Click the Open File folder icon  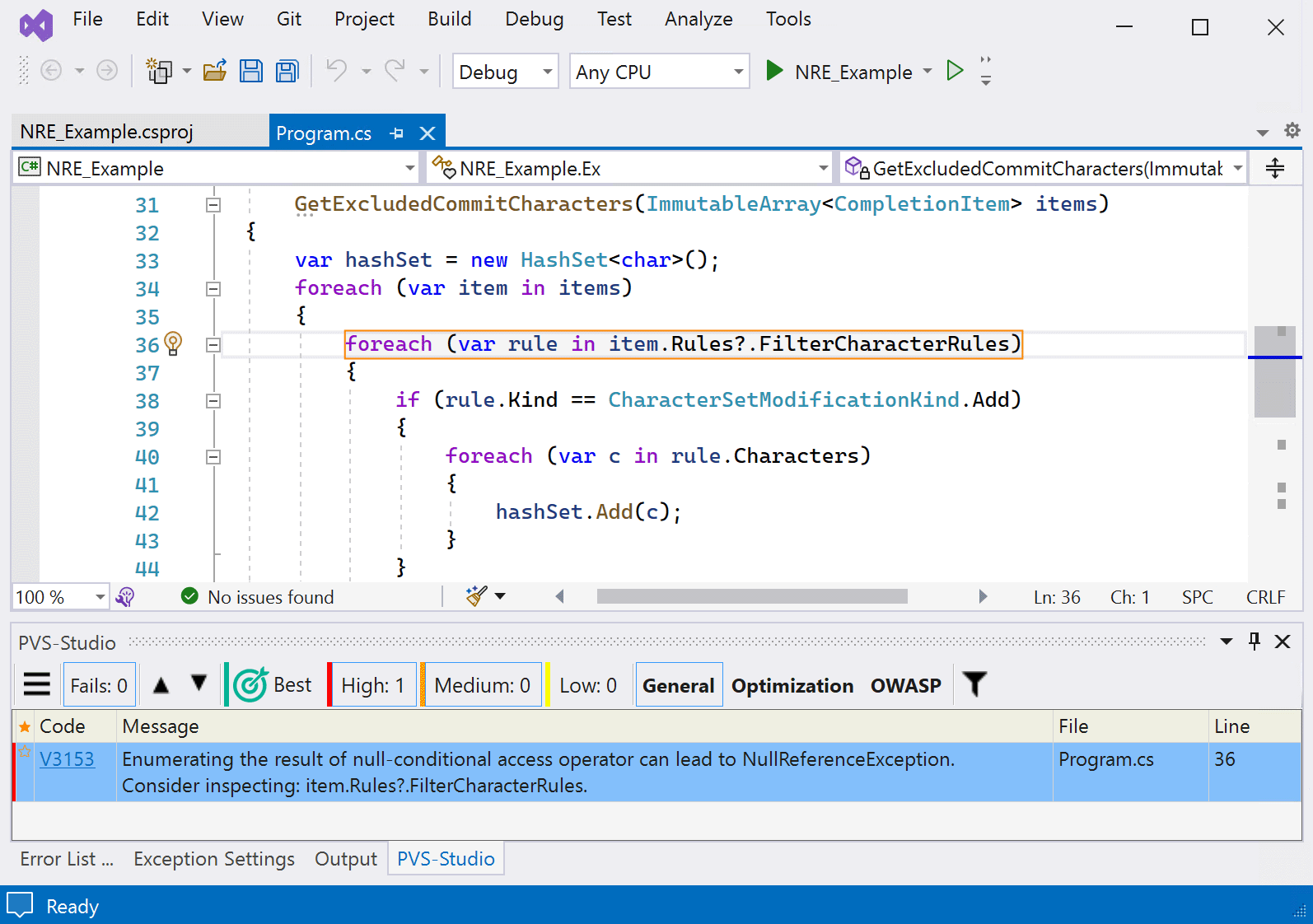[x=215, y=72]
